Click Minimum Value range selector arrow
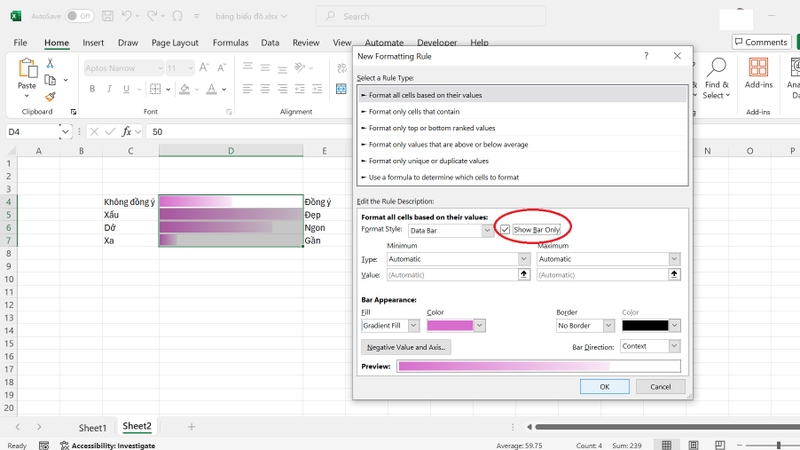 pyautogui.click(x=523, y=274)
